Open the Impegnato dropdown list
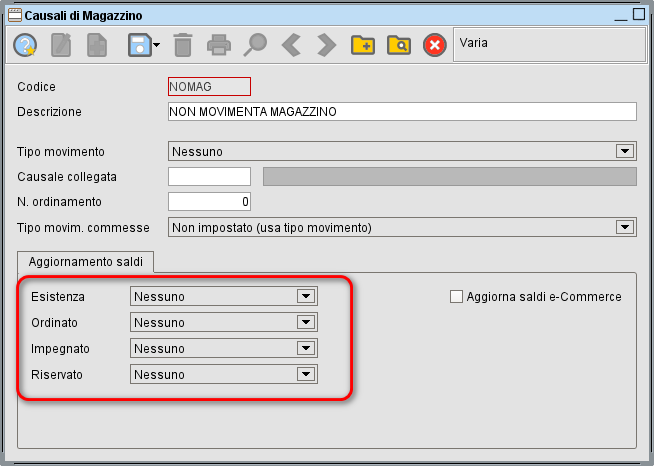 coord(306,348)
